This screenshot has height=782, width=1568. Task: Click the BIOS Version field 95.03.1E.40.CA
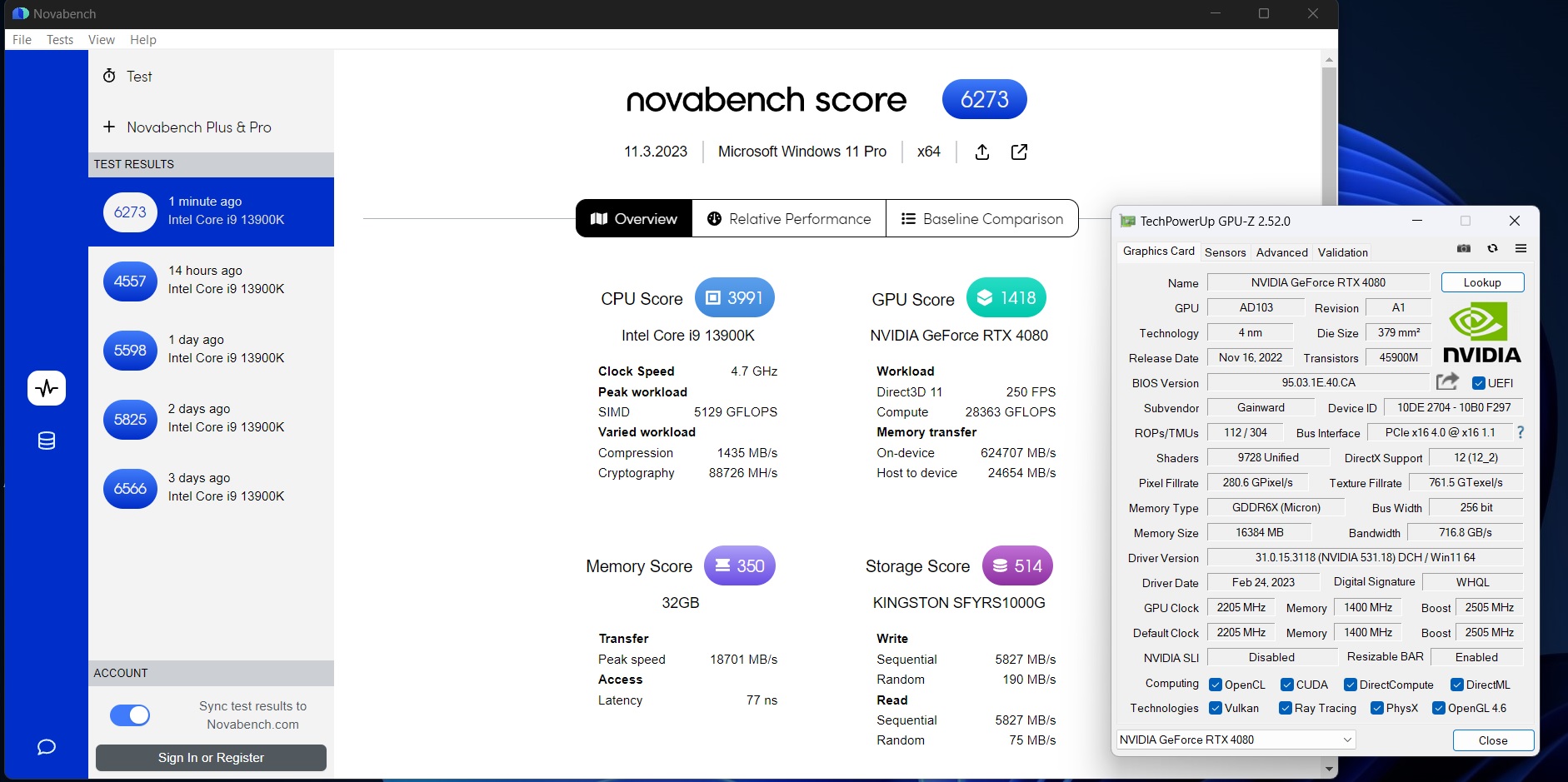click(x=1318, y=382)
